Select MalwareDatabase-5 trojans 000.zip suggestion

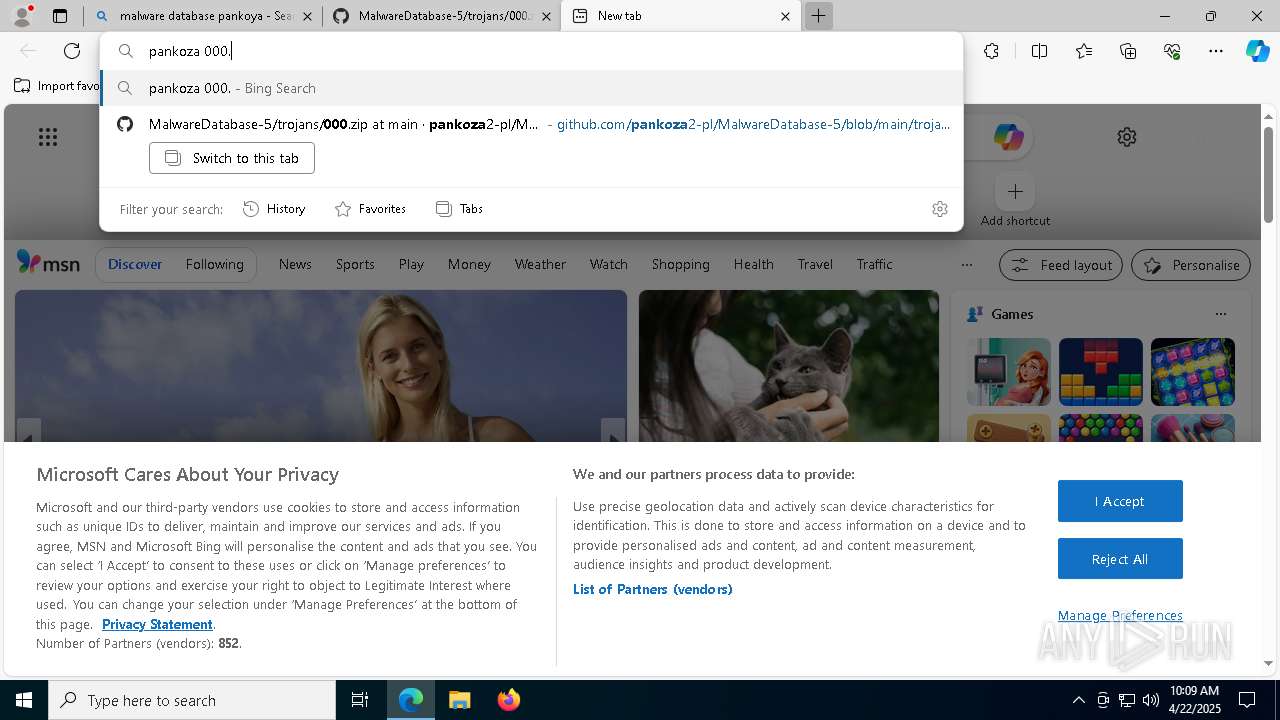pos(531,124)
